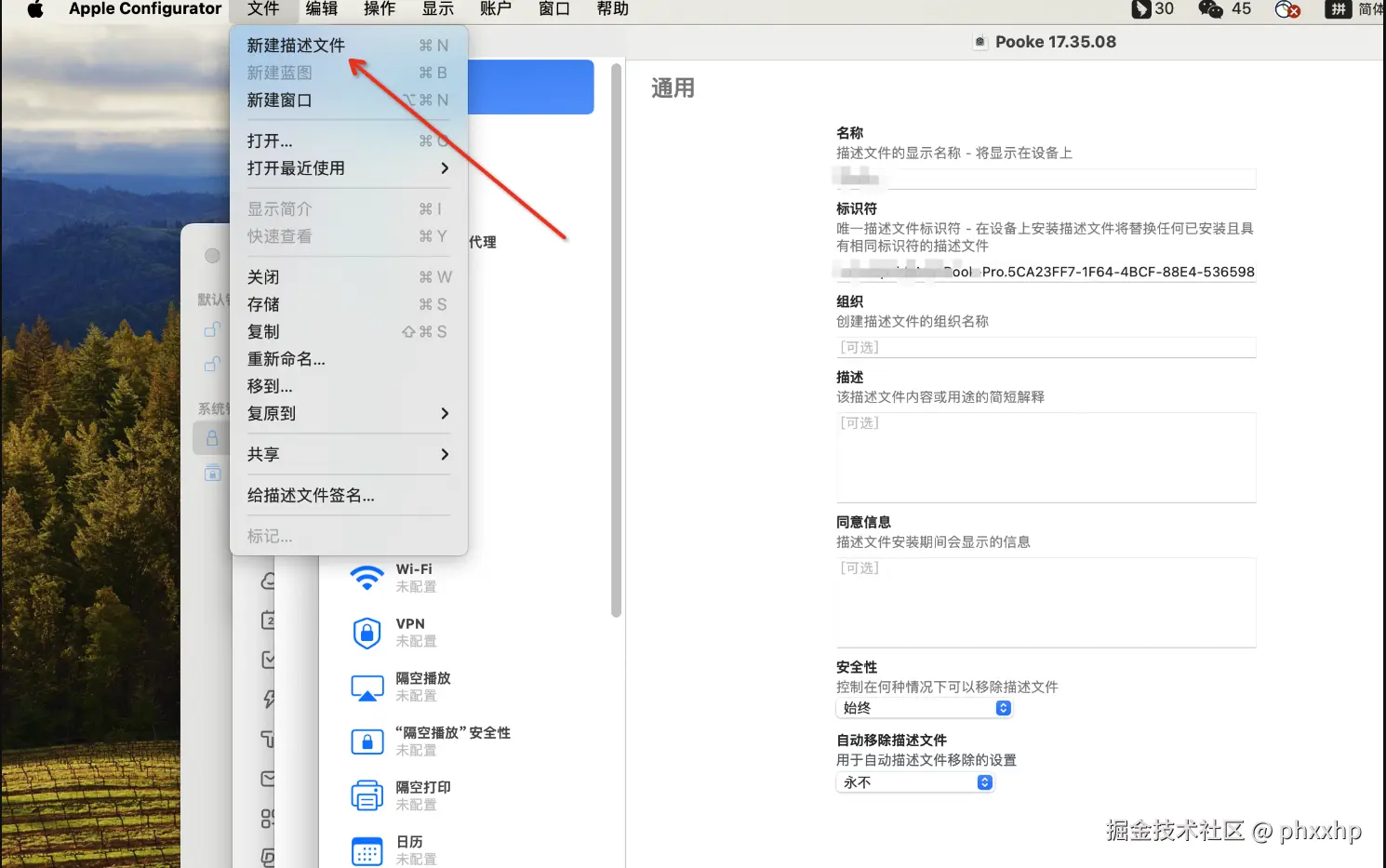Choose the 隔空播放 AirPlay screen icon

click(x=367, y=688)
